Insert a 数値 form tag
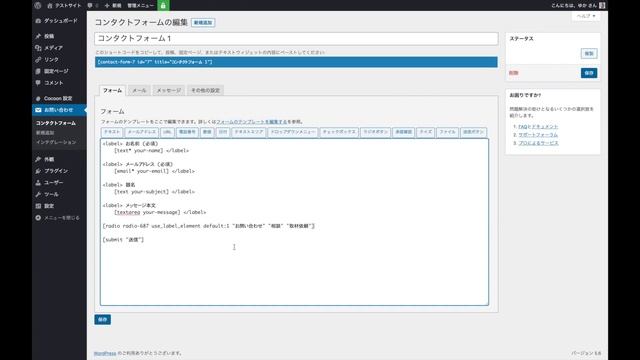Viewport: 640px width, 360px height. (207, 132)
